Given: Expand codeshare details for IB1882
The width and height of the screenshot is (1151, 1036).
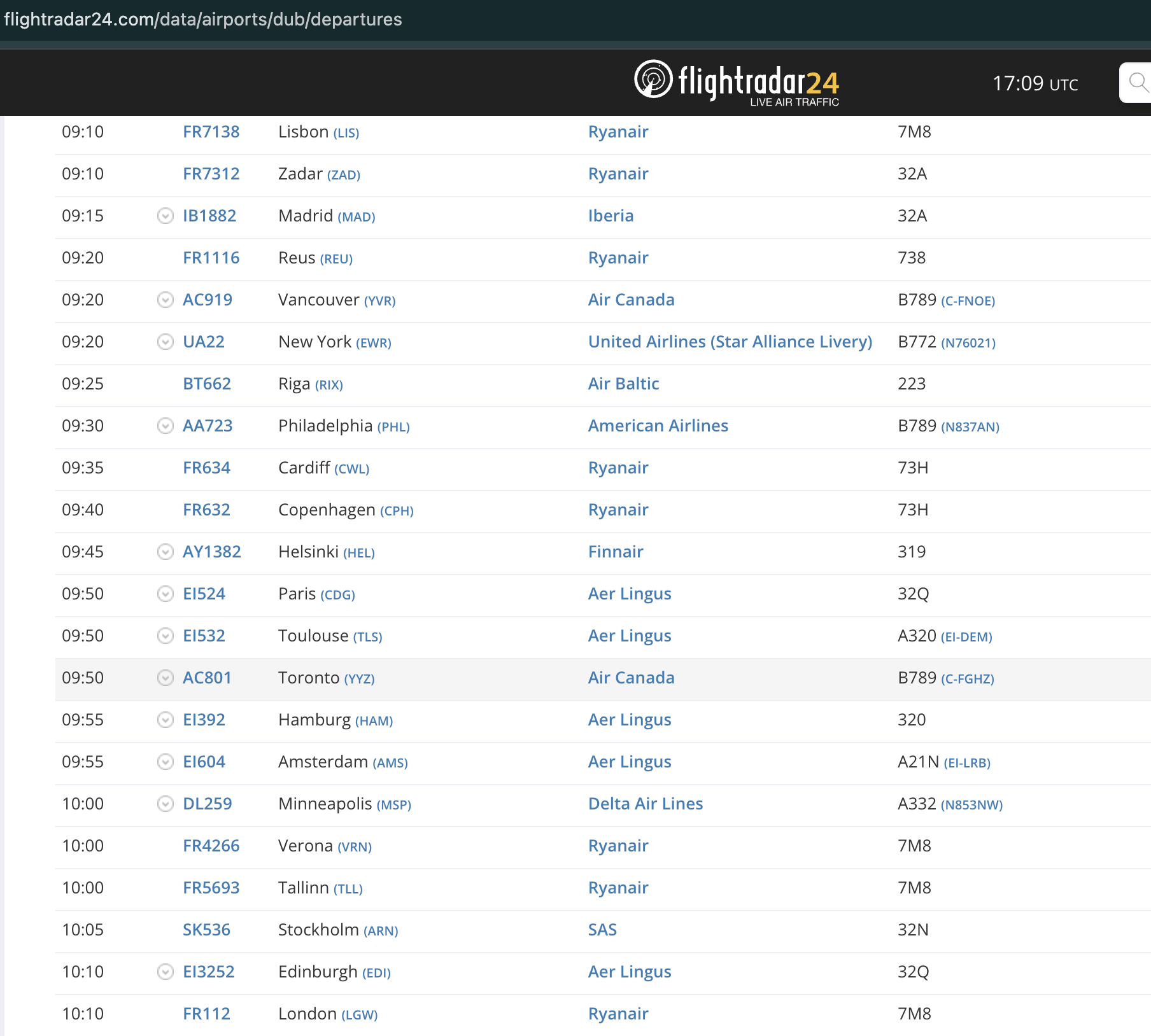Looking at the screenshot, I should pyautogui.click(x=165, y=216).
